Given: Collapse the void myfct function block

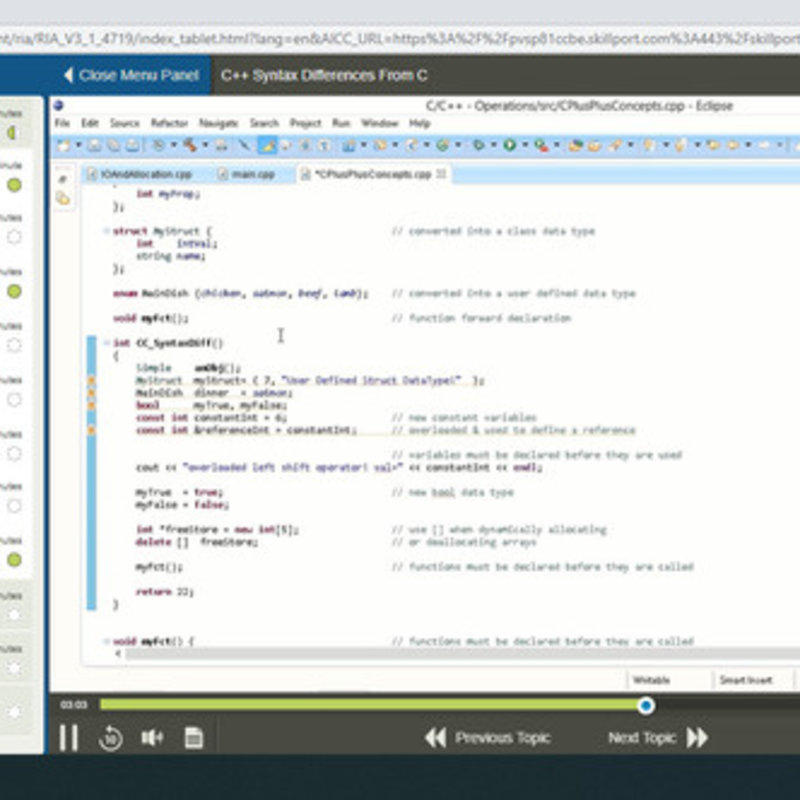Looking at the screenshot, I should (106, 641).
